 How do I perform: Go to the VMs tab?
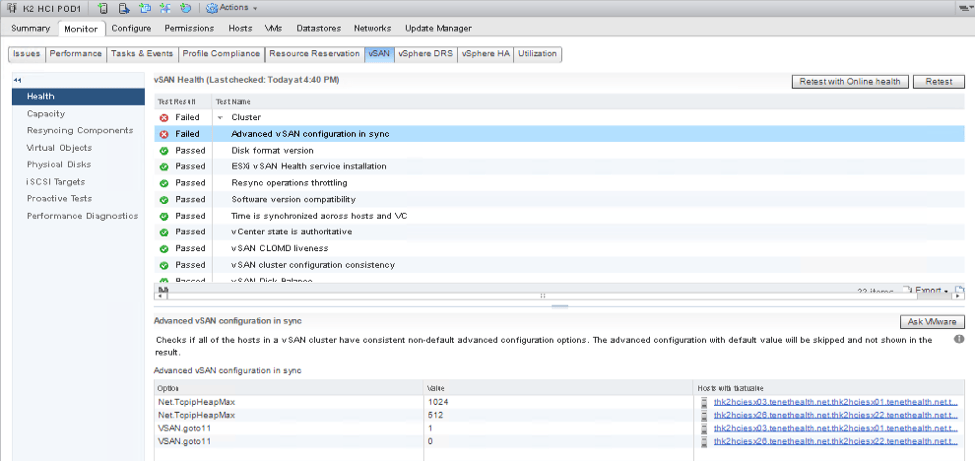[274, 29]
